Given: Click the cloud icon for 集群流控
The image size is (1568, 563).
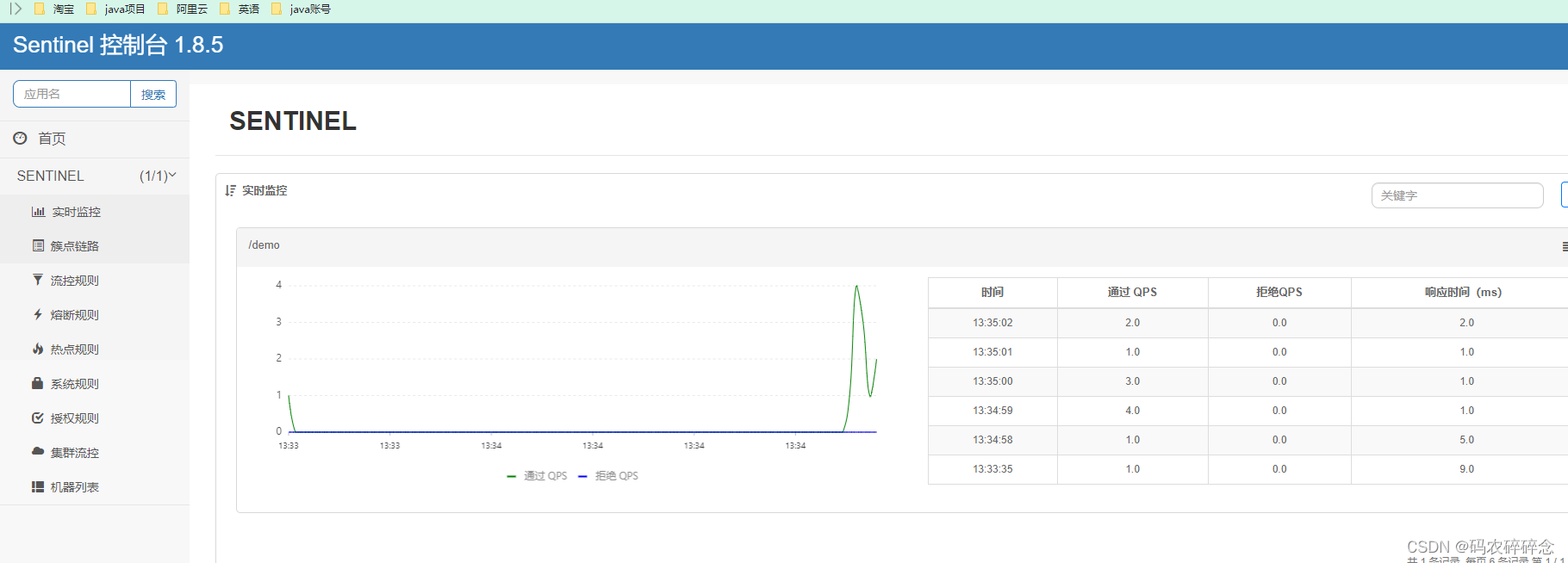Looking at the screenshot, I should [x=38, y=451].
